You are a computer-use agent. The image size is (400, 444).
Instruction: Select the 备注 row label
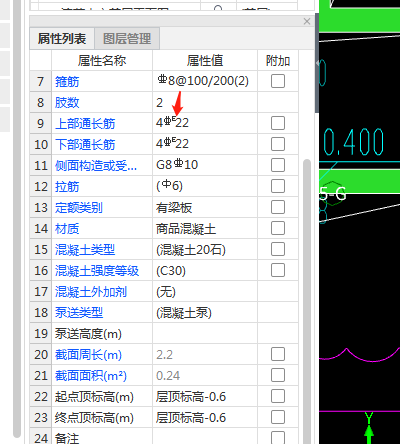click(x=67, y=438)
